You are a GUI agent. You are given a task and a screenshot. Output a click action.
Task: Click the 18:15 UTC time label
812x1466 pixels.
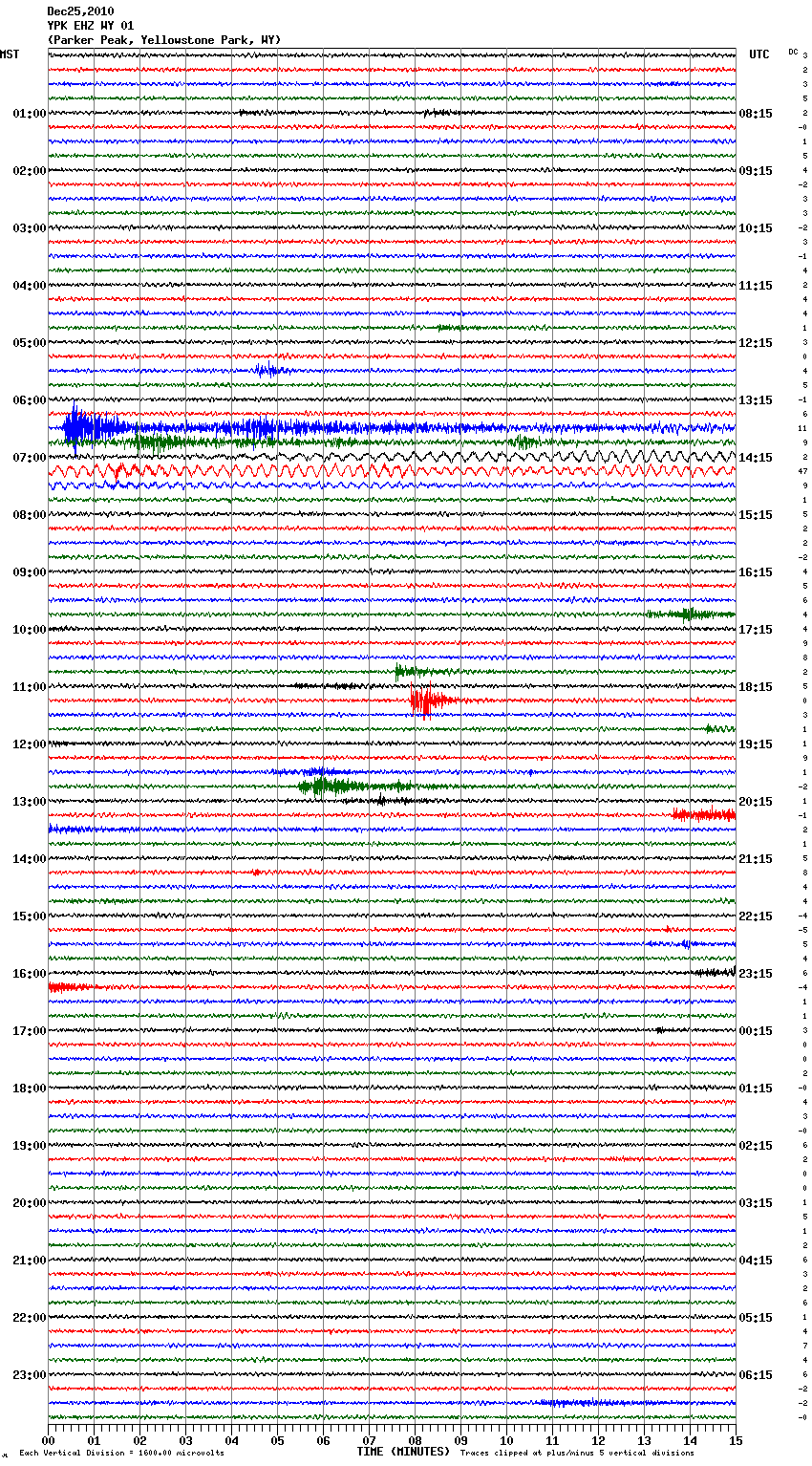tap(756, 687)
